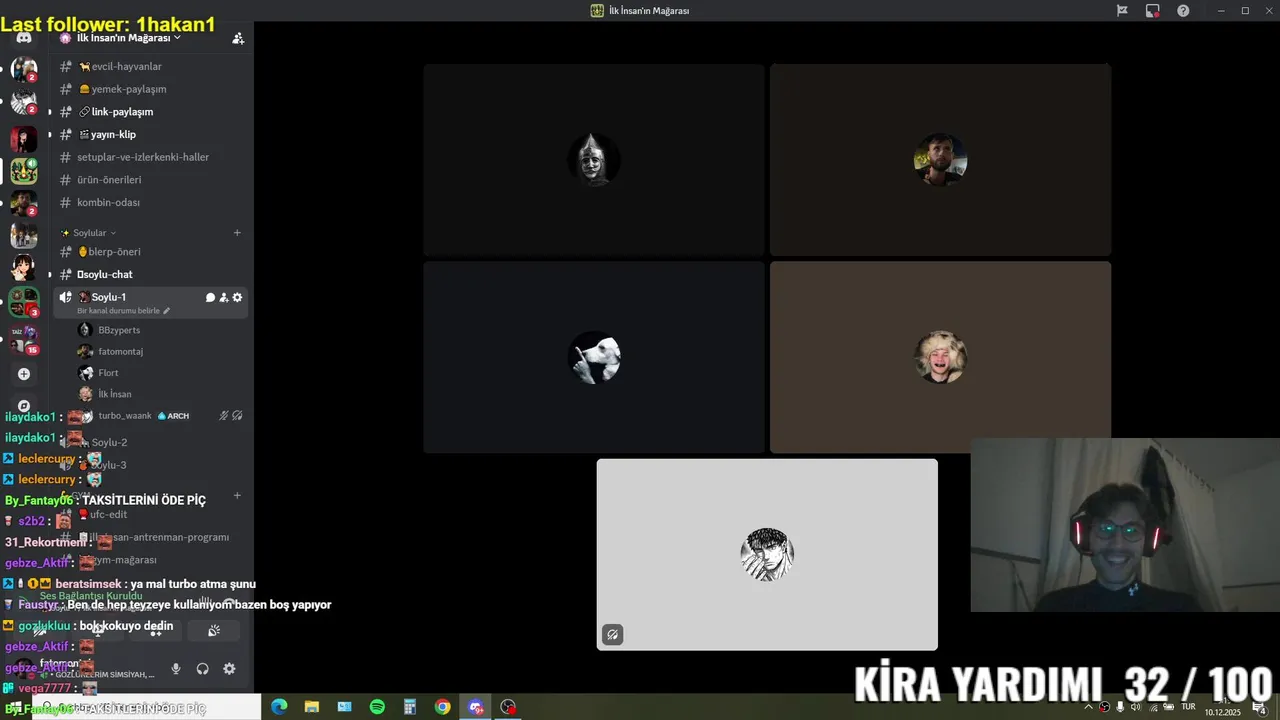Switch to Discord app in the taskbar
Screen dimensions: 1280x720
pyautogui.click(x=475, y=707)
